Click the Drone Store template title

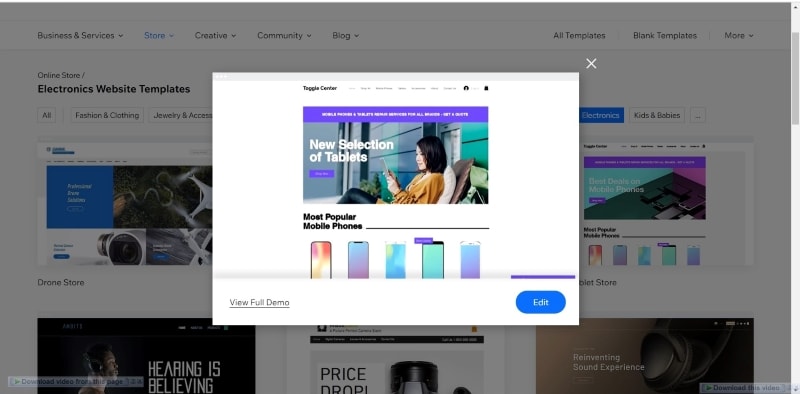[61, 282]
